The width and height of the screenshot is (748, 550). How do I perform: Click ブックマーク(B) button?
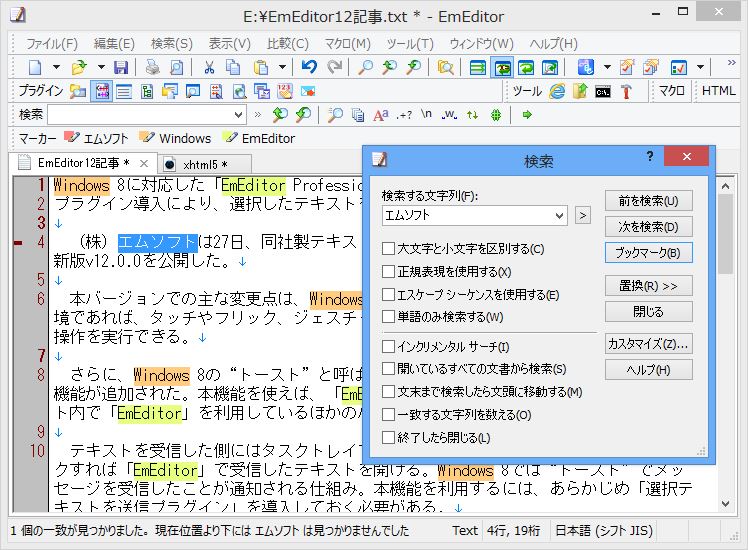648,253
